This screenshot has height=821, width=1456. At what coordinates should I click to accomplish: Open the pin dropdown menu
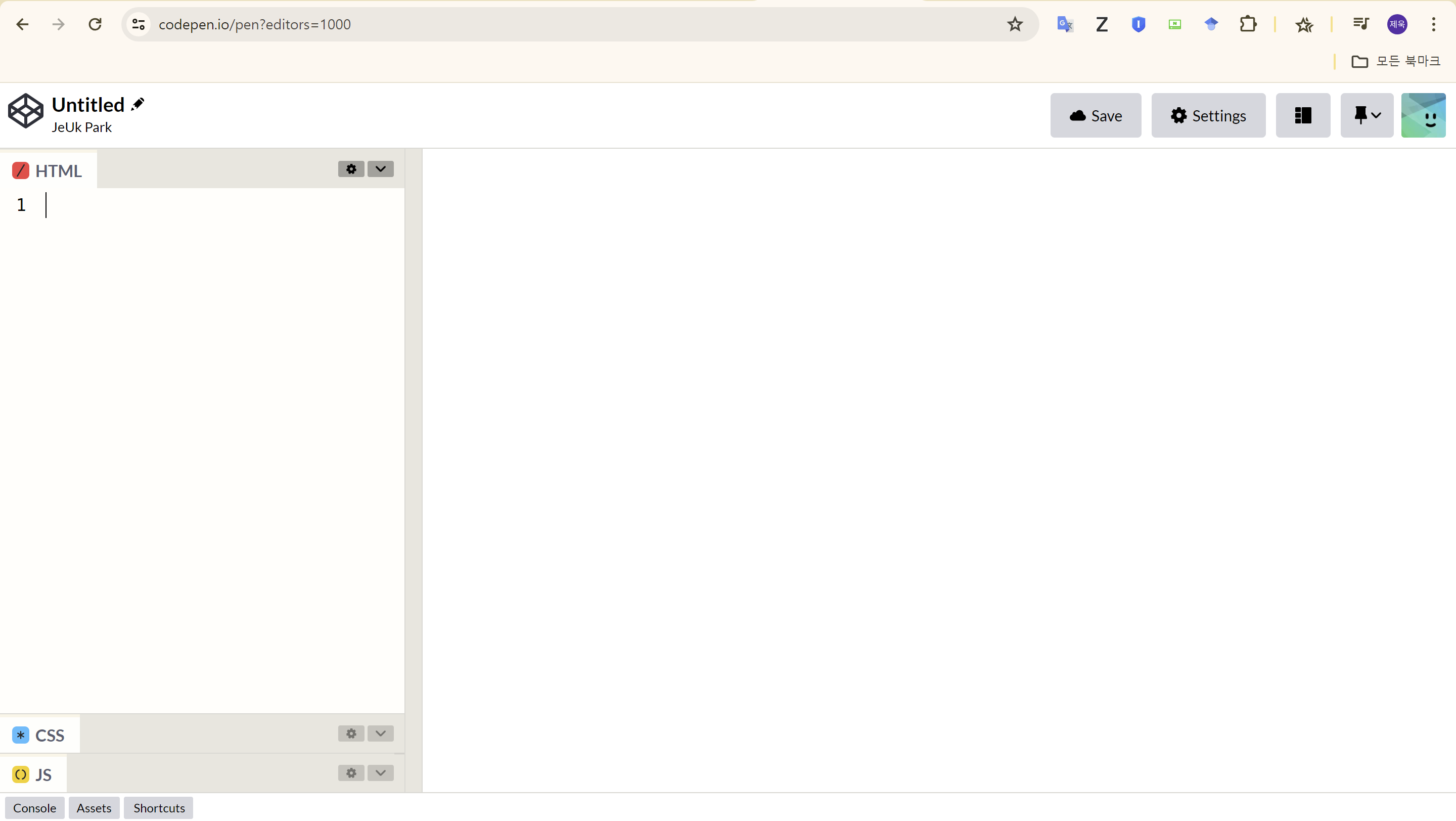1367,116
